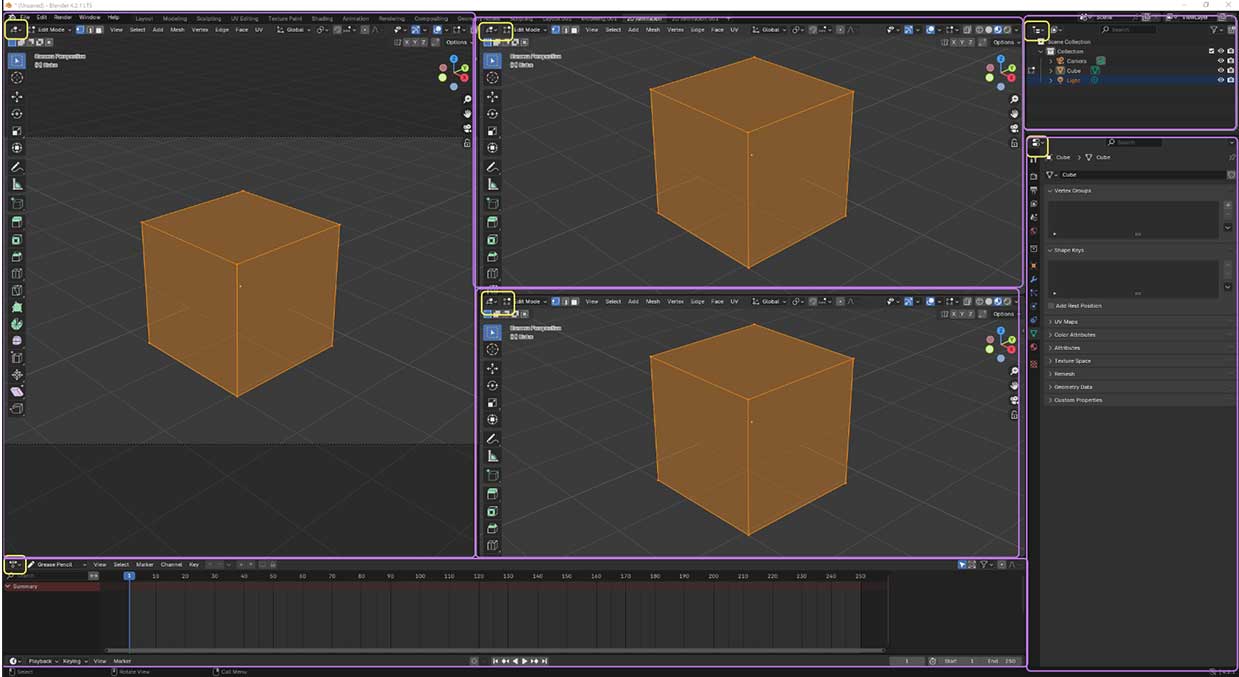Select the Annotate tool in the left viewport

pos(17,167)
